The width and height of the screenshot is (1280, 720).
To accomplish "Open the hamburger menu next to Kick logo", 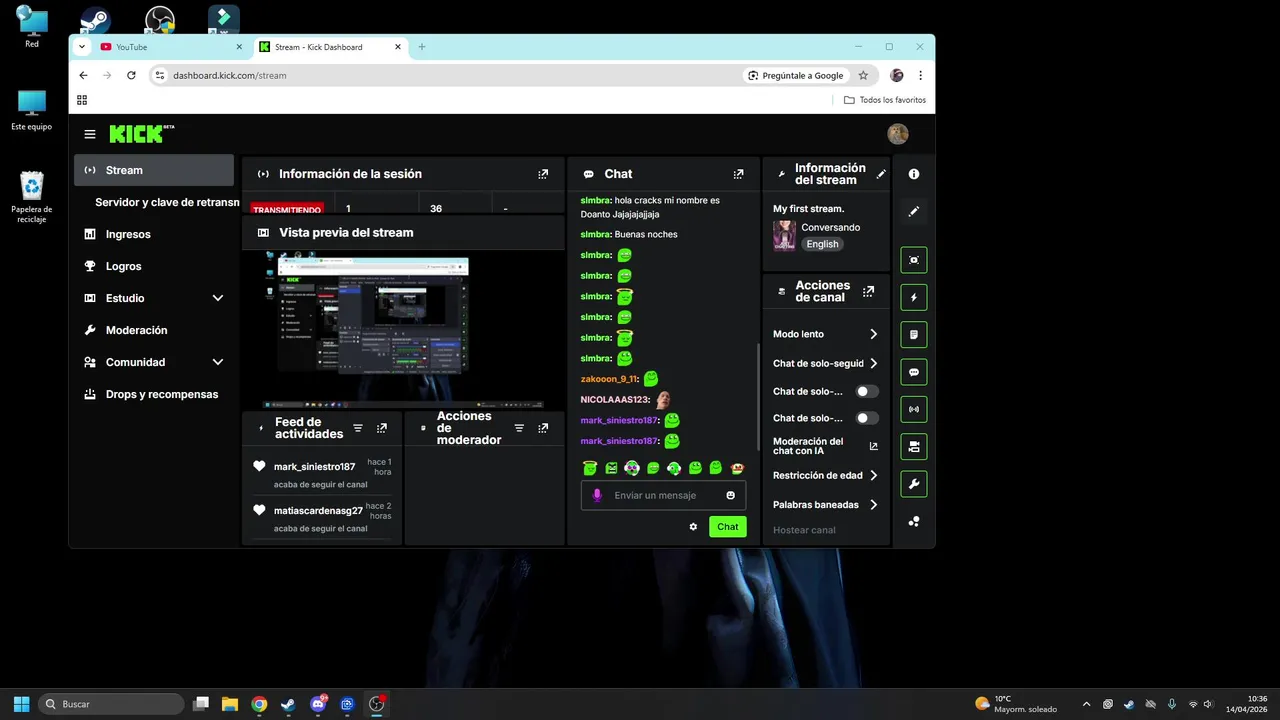I will coord(90,134).
